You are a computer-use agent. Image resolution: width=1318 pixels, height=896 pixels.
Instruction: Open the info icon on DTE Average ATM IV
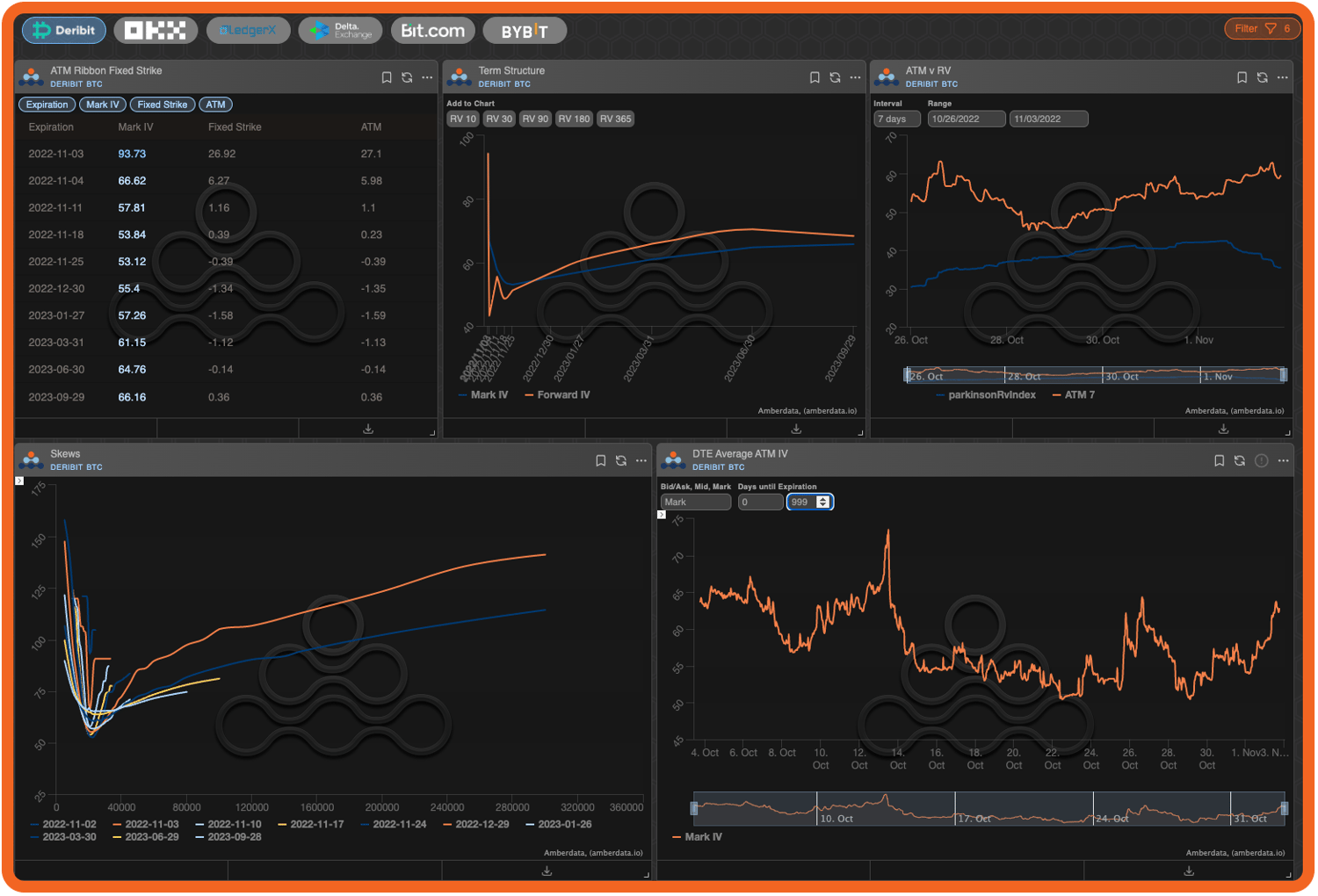tap(1263, 459)
